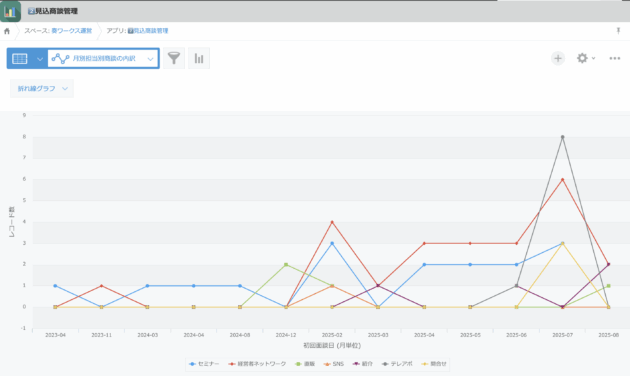Click the pin icon at right edge
Viewport: 630px width, 376px height.
point(618,31)
